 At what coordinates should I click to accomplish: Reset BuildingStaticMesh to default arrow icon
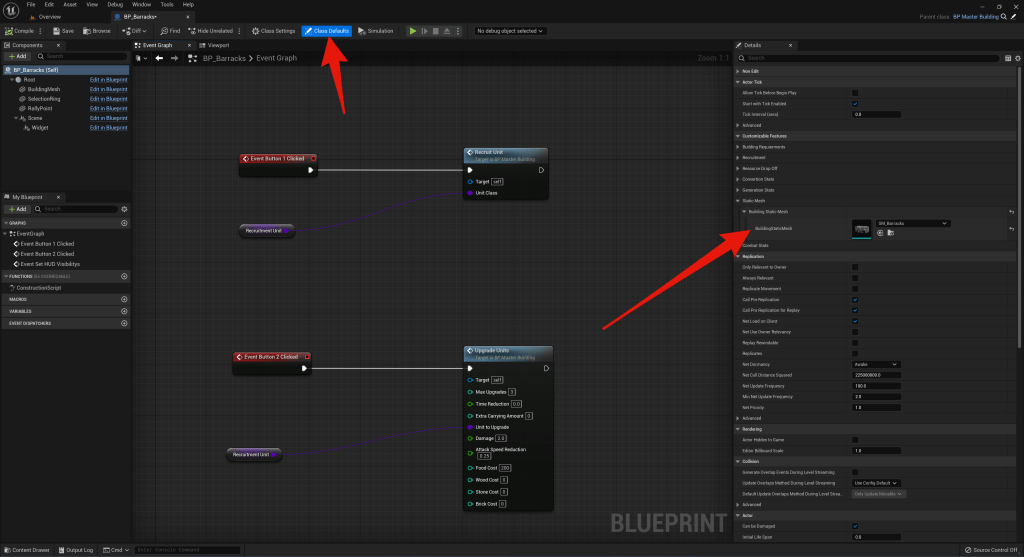point(1011,229)
